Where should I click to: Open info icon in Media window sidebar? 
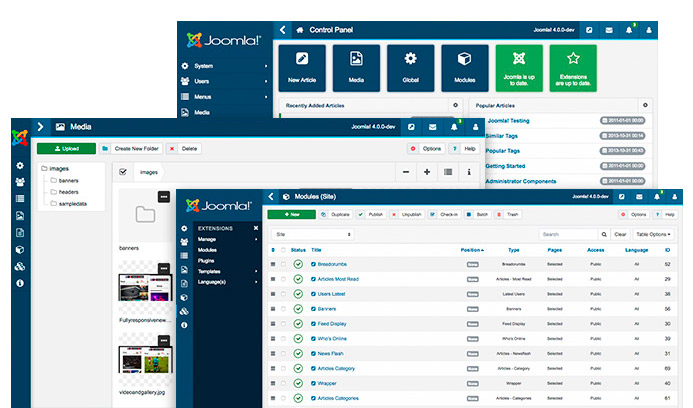[20, 283]
